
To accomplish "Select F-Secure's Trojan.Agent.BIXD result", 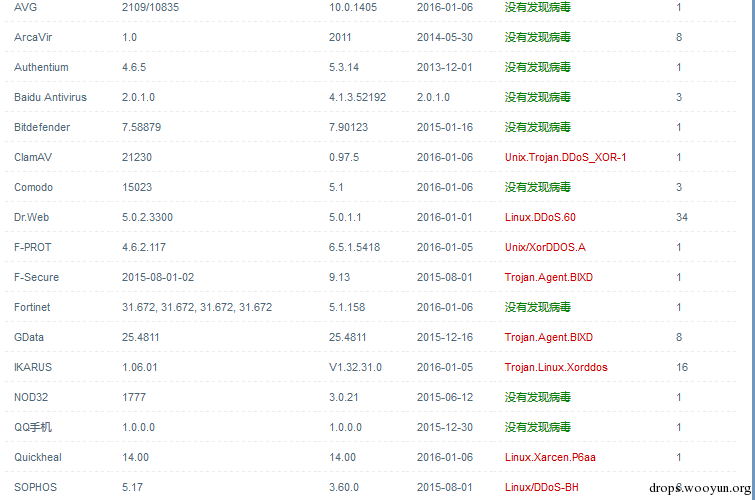I will pos(548,277).
